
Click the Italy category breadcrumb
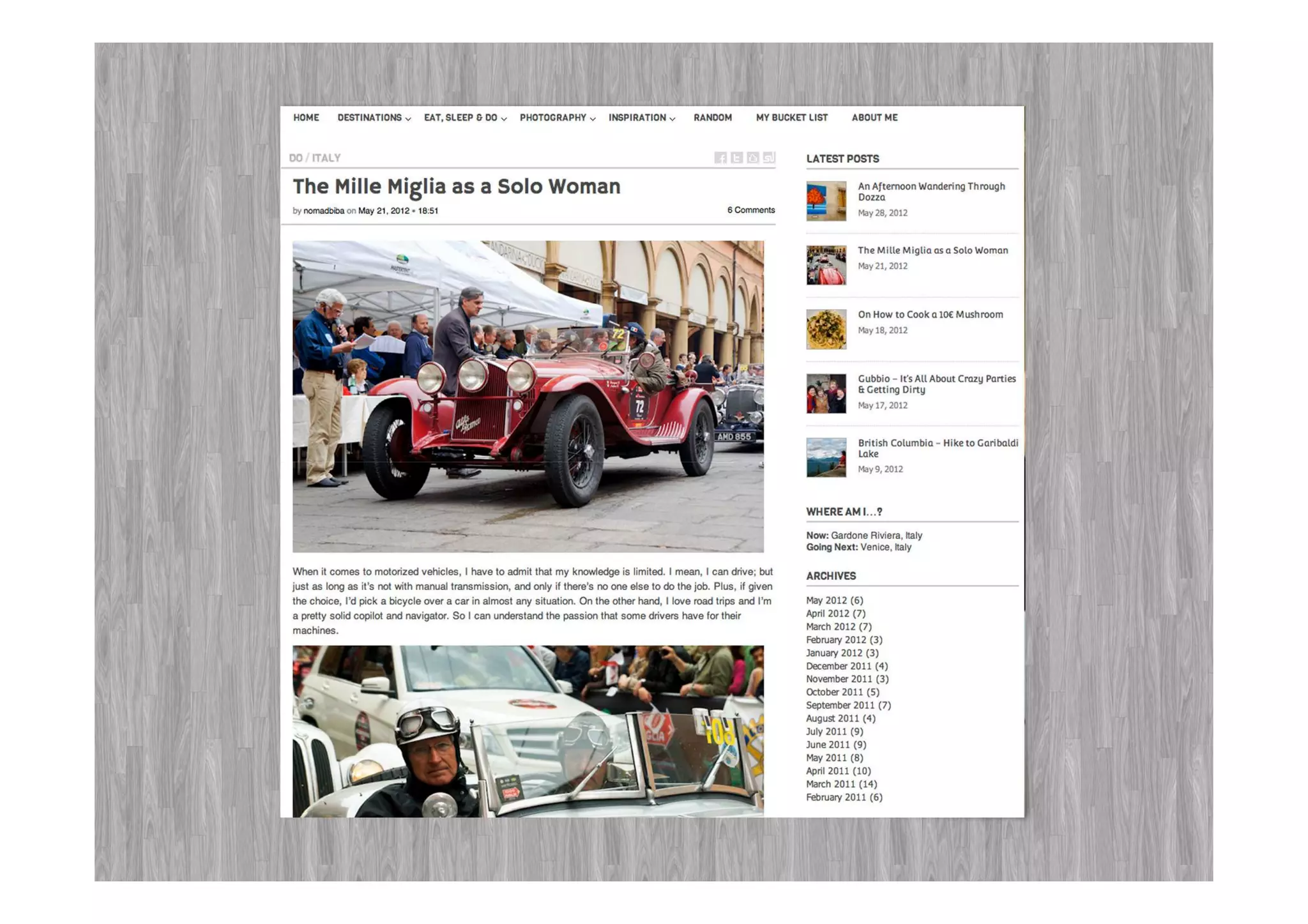(x=326, y=158)
